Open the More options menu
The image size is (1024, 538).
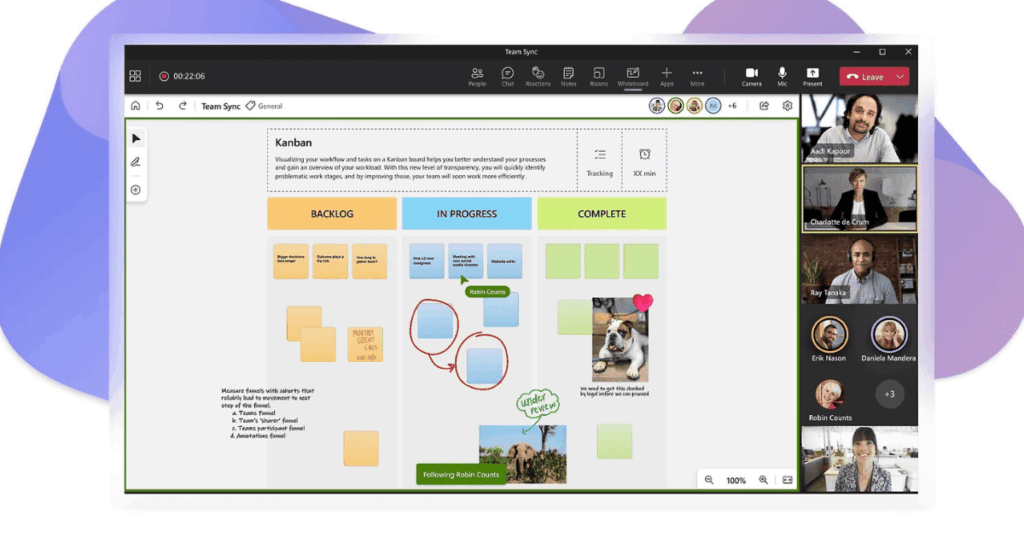point(697,76)
